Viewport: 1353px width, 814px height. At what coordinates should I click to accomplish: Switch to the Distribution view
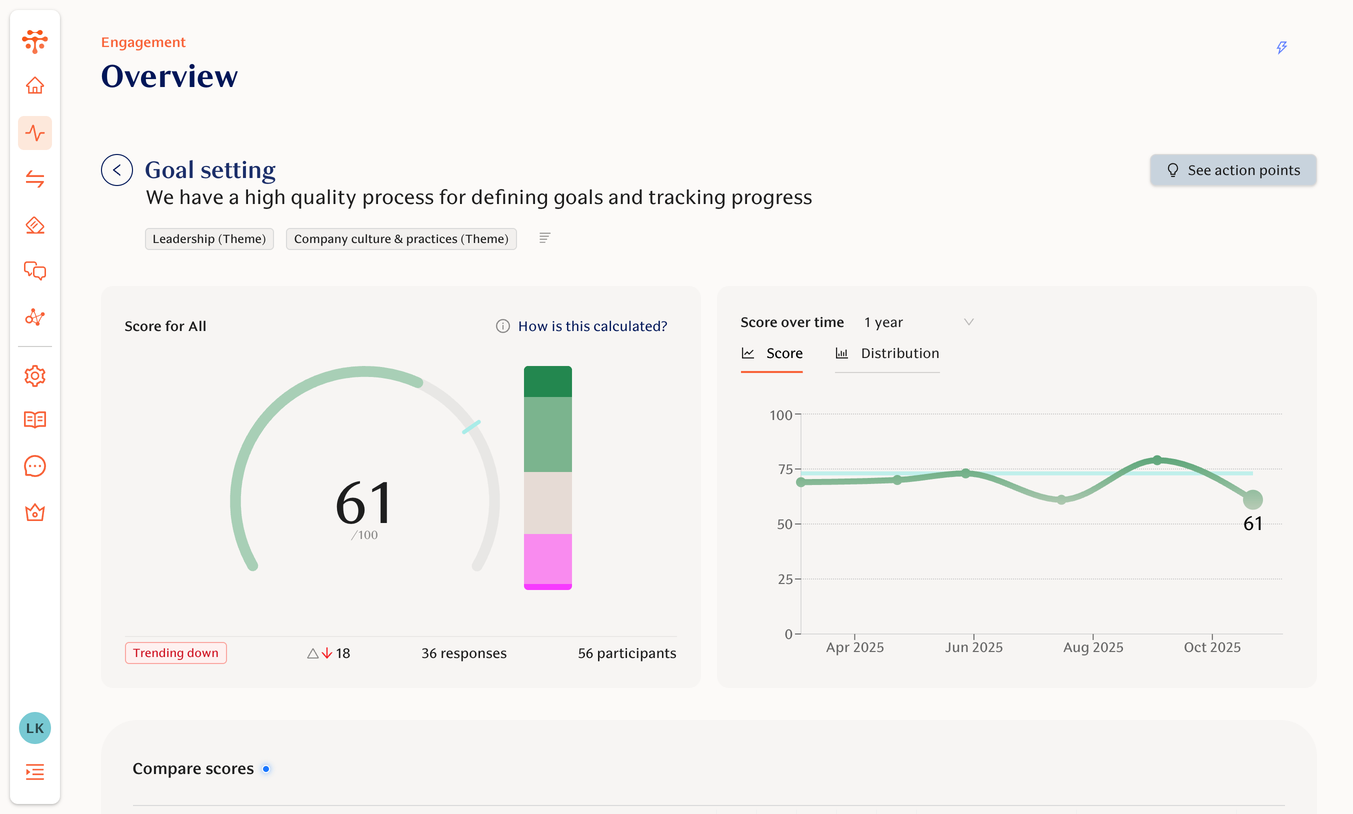click(x=888, y=353)
